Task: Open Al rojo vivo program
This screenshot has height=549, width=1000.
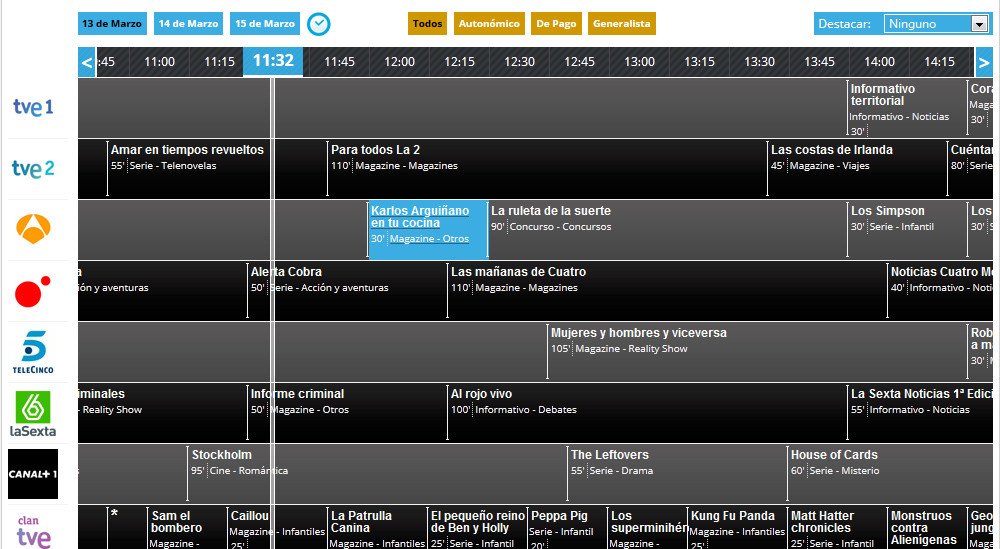Action: tap(482, 393)
